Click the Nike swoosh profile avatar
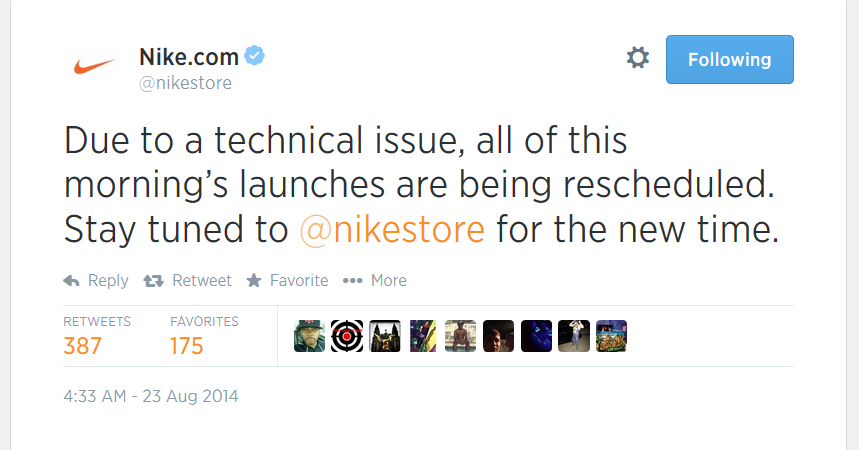This screenshot has width=859, height=450. click(x=96, y=66)
